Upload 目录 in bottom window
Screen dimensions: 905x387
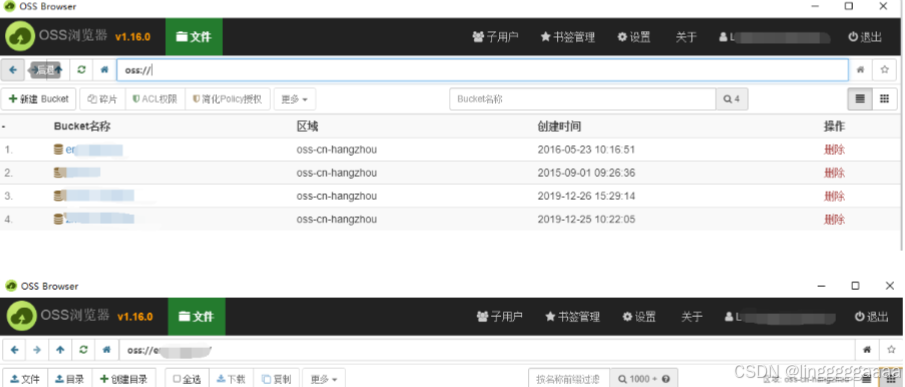pos(70,379)
